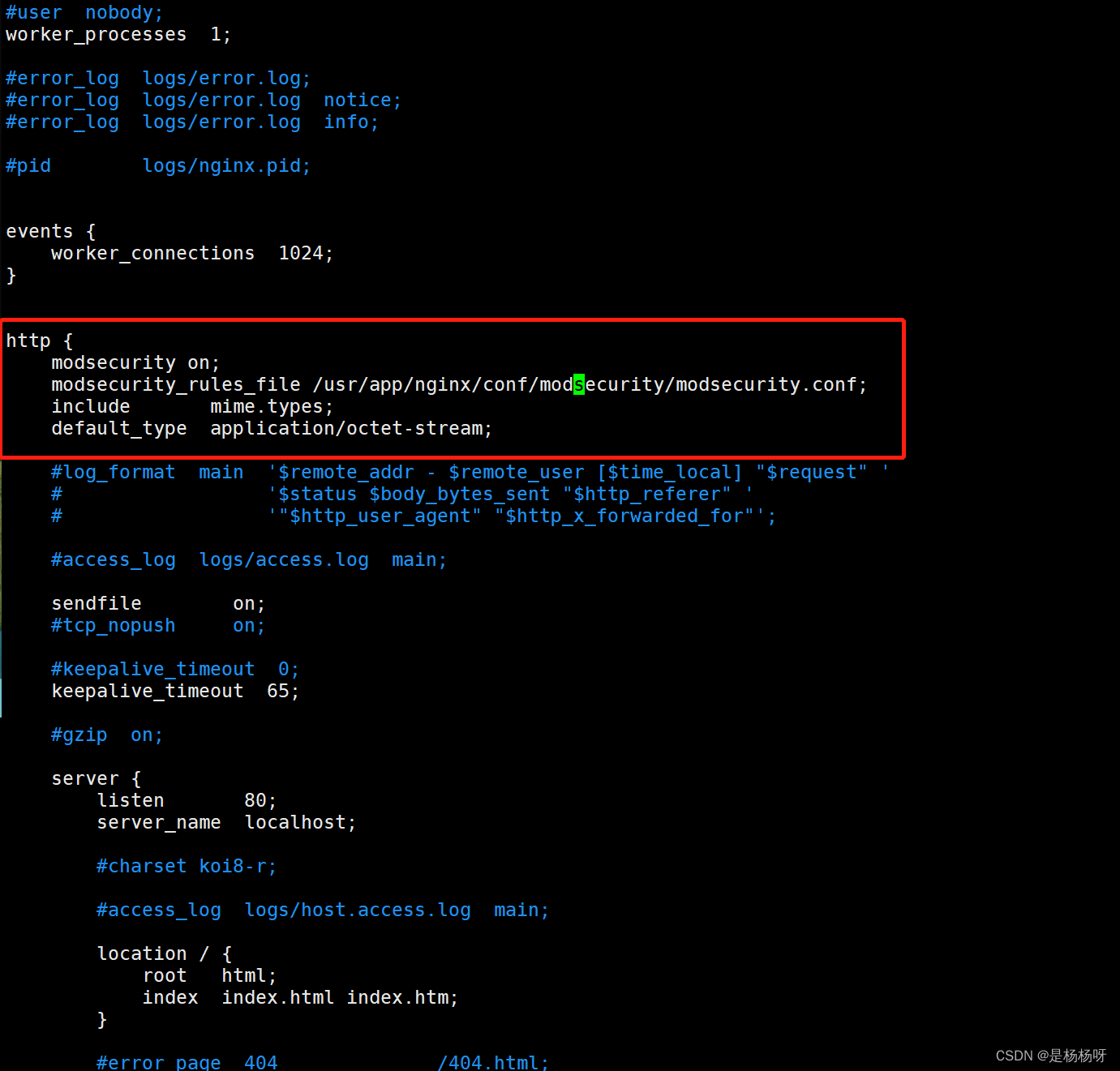Click '#access_log logs/access.log main;' line
Image resolution: width=1120 pixels, height=1071 pixels.
click(249, 560)
